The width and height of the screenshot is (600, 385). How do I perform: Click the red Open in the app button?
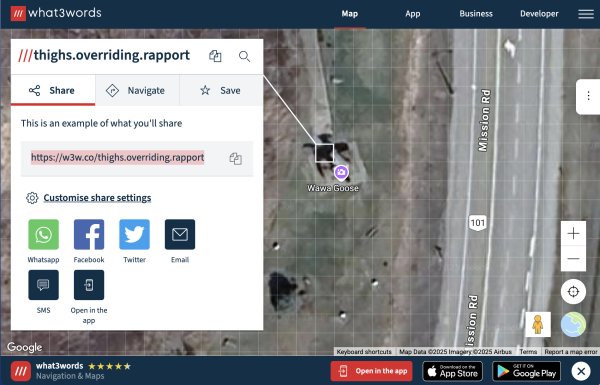[372, 371]
